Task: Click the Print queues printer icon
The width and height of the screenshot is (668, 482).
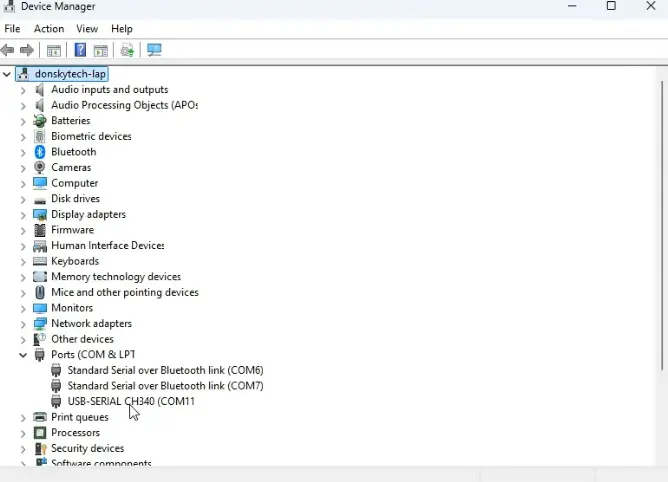Action: pyautogui.click(x=40, y=417)
